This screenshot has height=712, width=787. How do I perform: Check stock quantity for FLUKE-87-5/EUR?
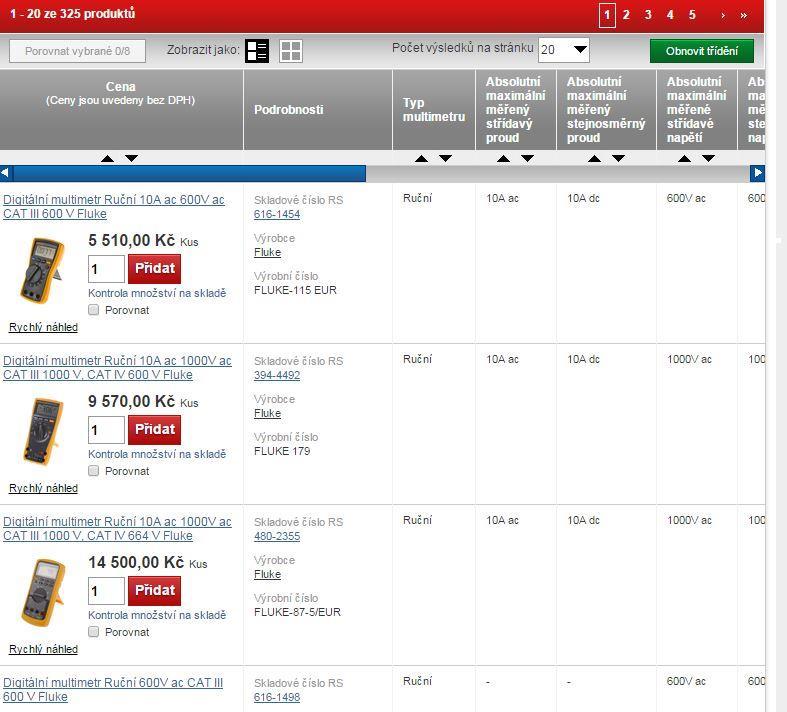click(x=157, y=615)
